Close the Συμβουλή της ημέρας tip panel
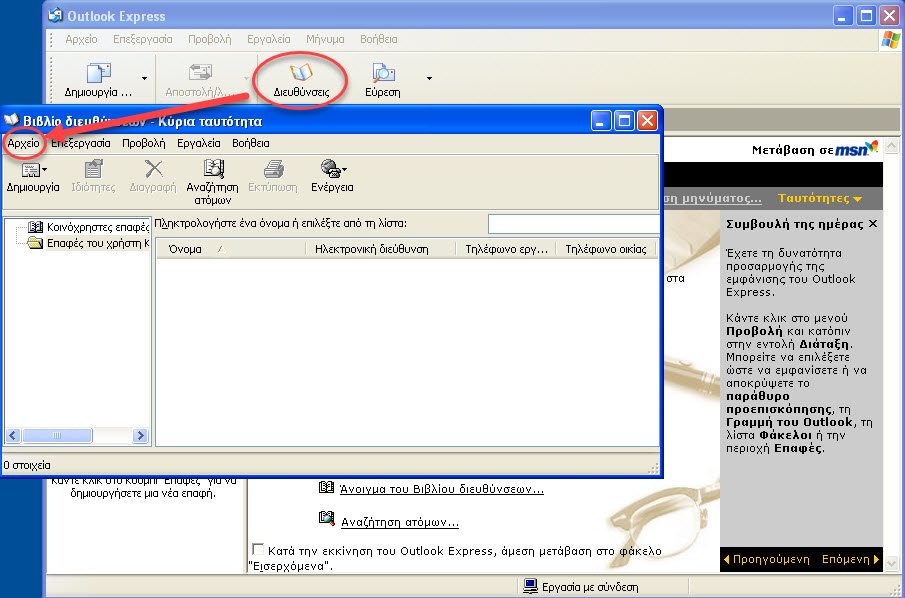The image size is (905, 598). tap(873, 223)
